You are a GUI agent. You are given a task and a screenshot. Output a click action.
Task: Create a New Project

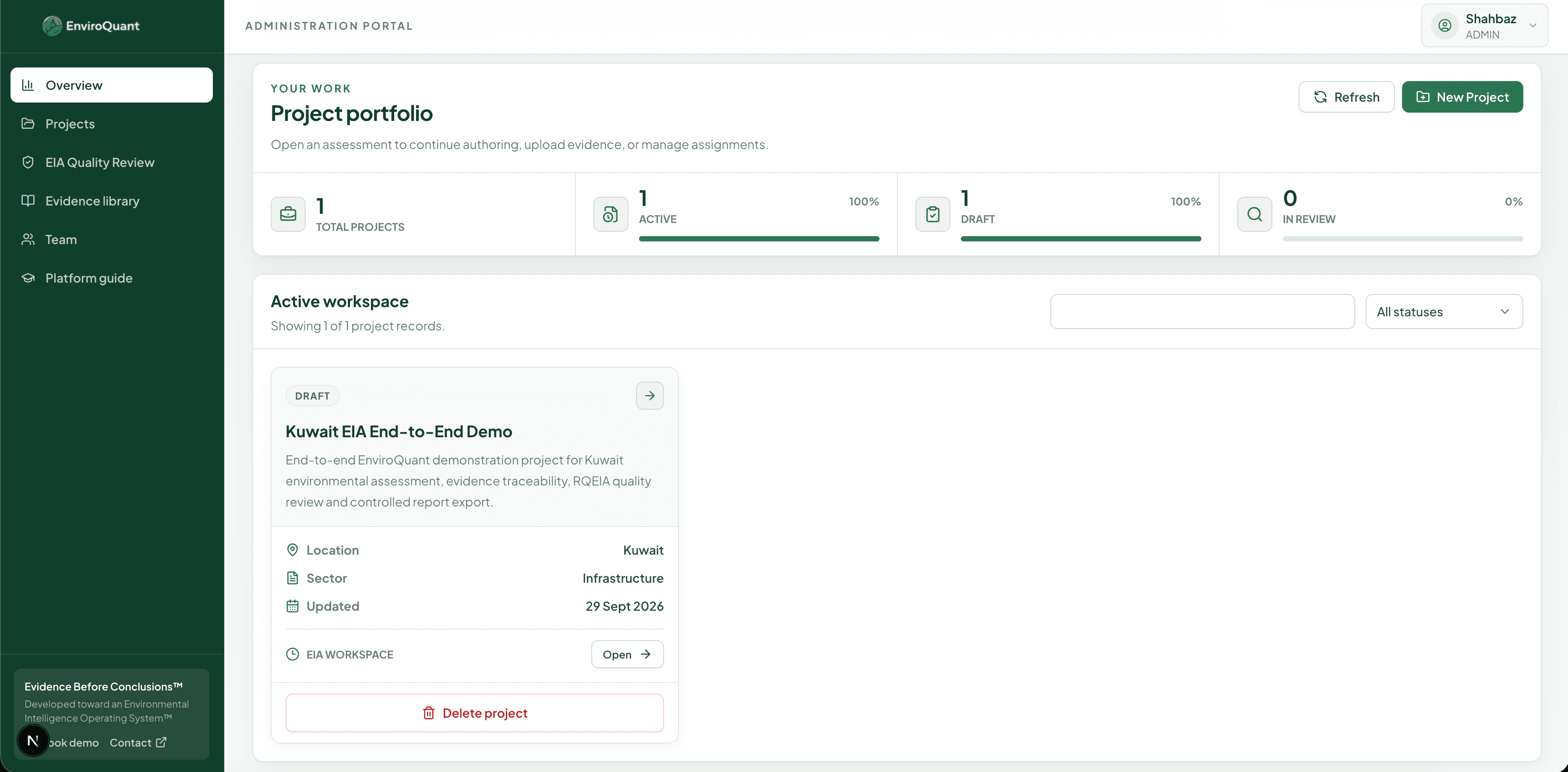click(1462, 97)
